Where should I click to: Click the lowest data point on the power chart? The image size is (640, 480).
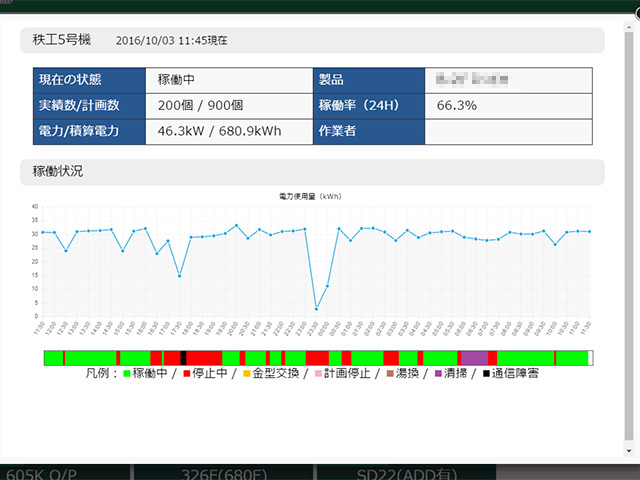[317, 308]
